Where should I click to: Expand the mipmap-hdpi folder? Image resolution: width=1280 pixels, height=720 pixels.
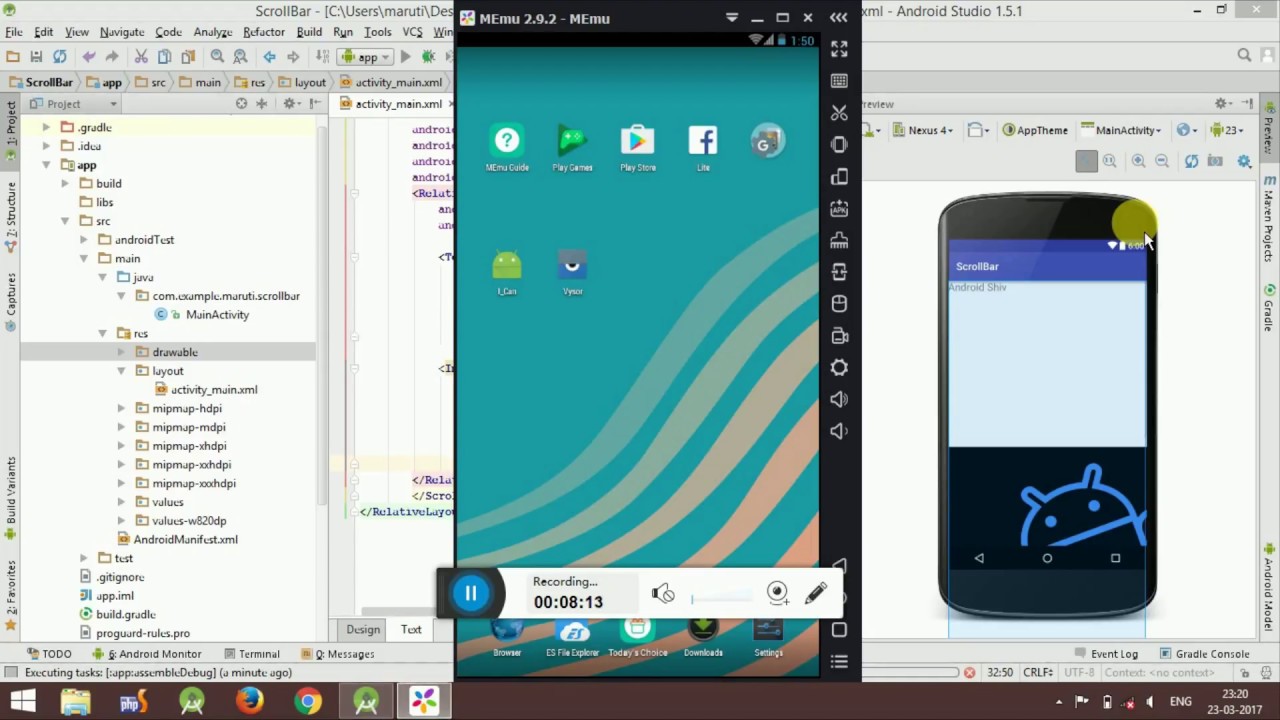click(x=121, y=408)
